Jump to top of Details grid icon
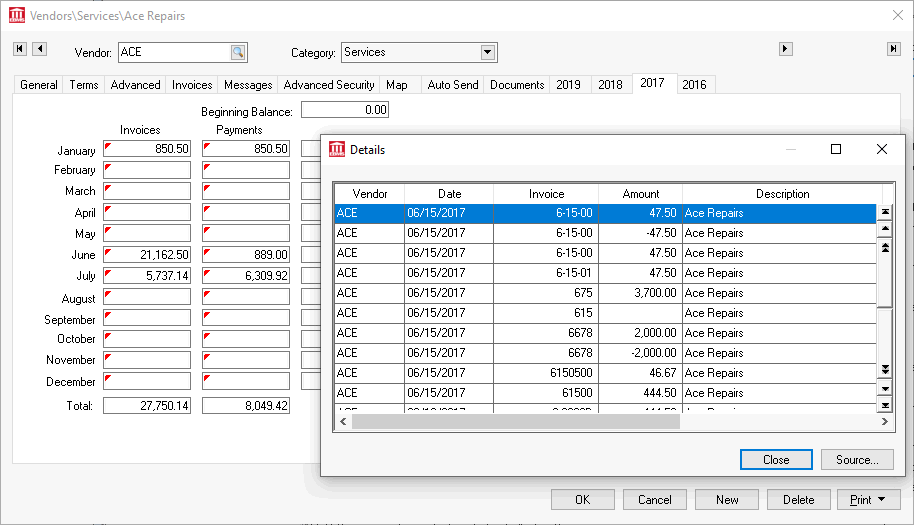Image resolution: width=914 pixels, height=525 pixels. 885,212
